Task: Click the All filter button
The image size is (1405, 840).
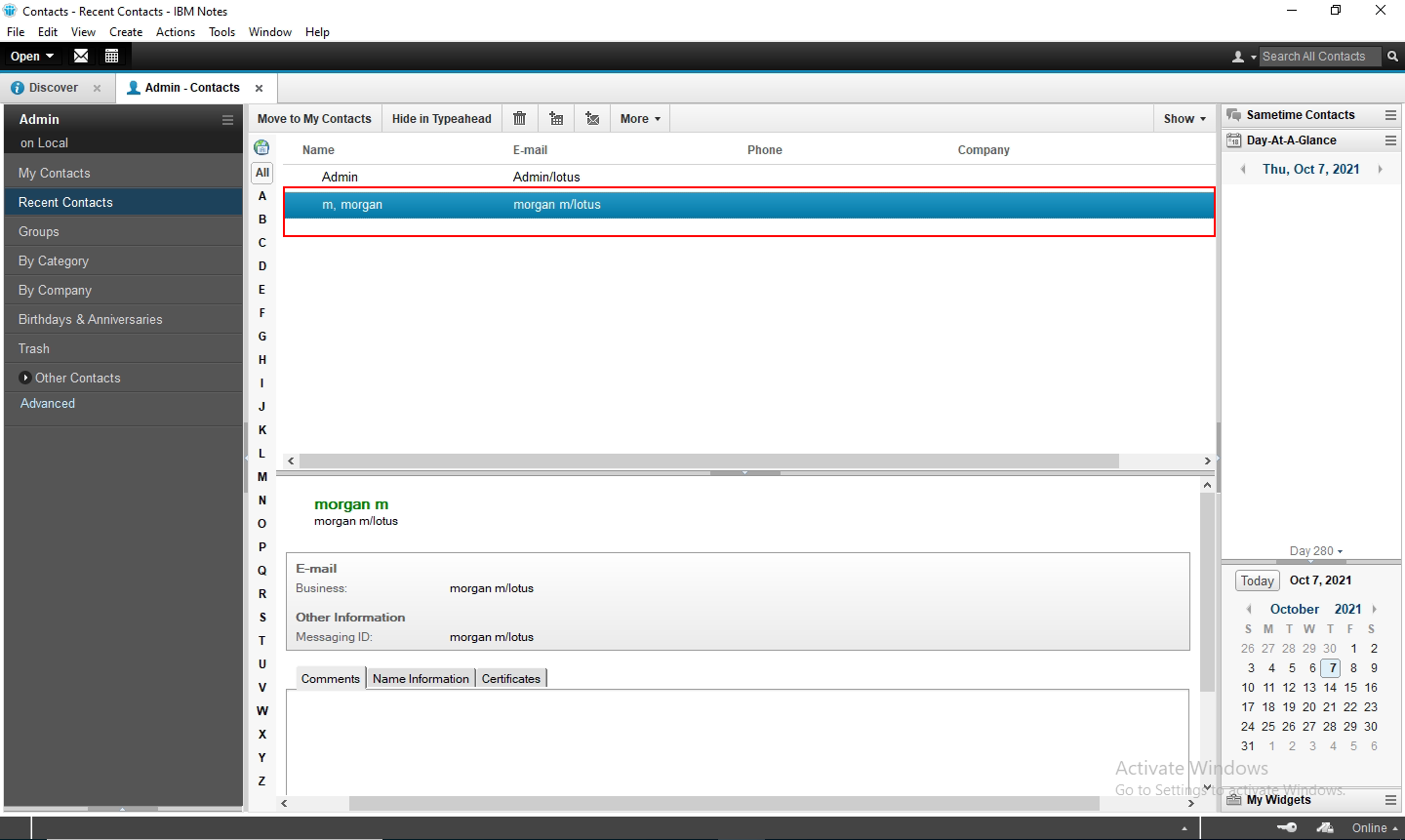Action: tap(261, 173)
